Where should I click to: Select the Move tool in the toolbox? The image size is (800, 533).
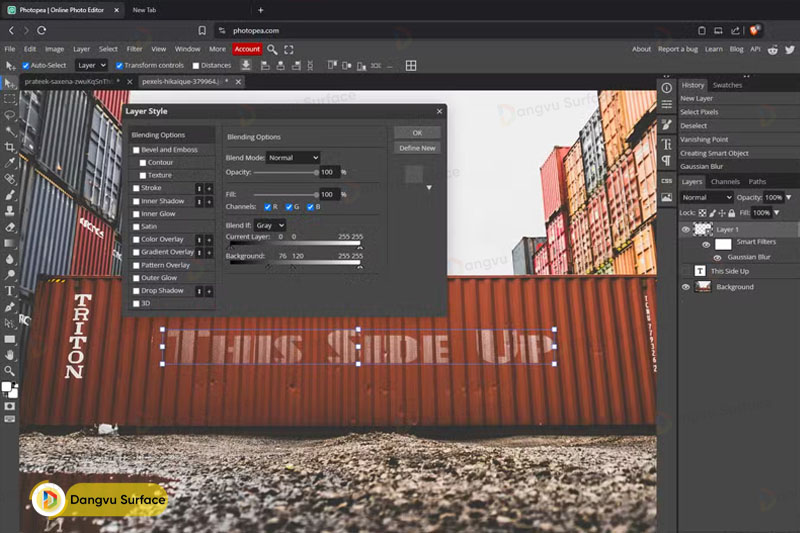coord(10,83)
